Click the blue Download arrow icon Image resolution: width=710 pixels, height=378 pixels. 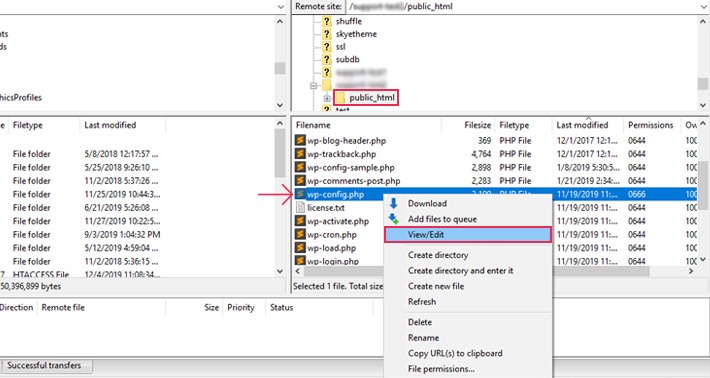pyautogui.click(x=393, y=203)
